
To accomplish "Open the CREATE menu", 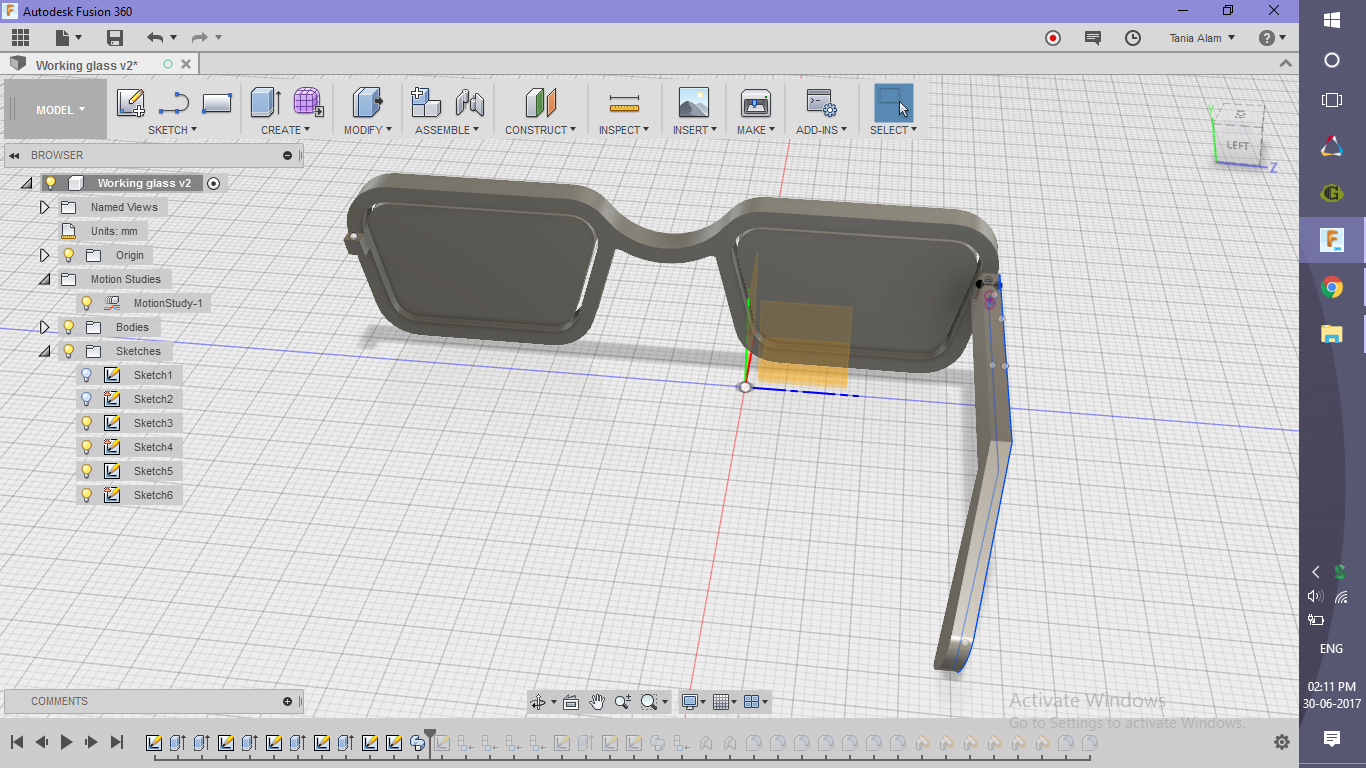I will [x=285, y=130].
